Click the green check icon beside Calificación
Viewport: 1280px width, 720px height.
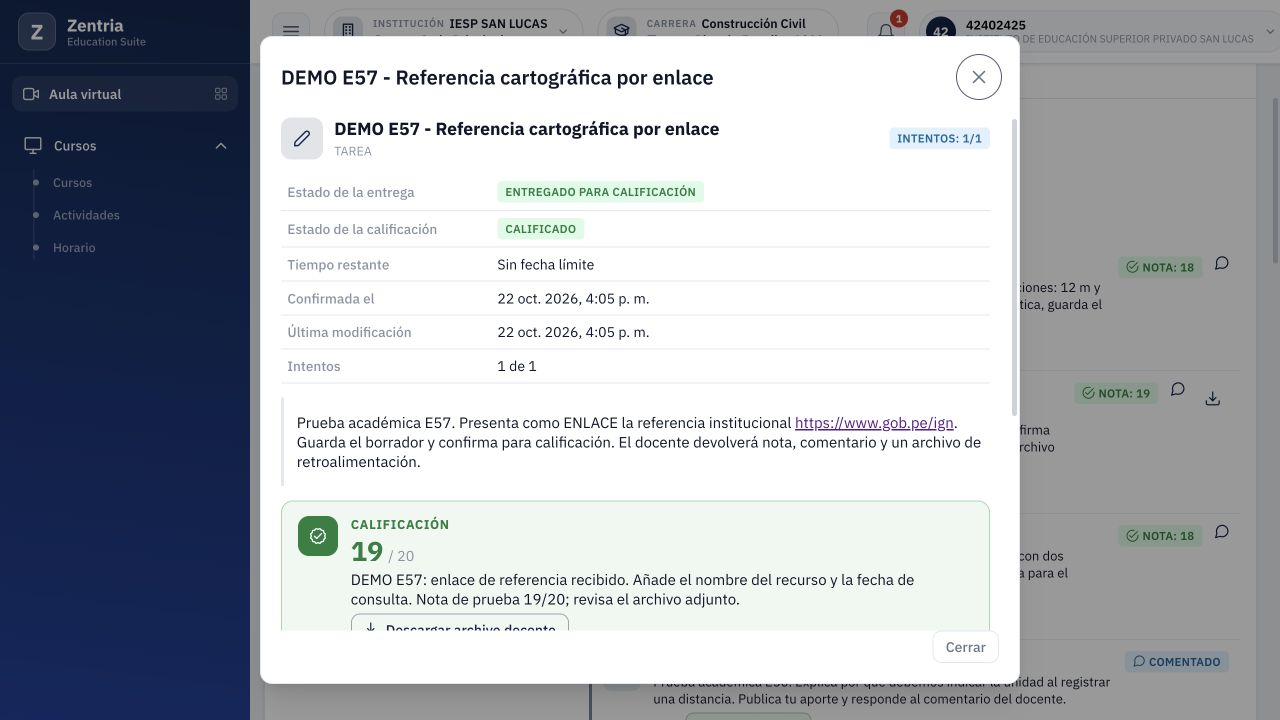318,537
